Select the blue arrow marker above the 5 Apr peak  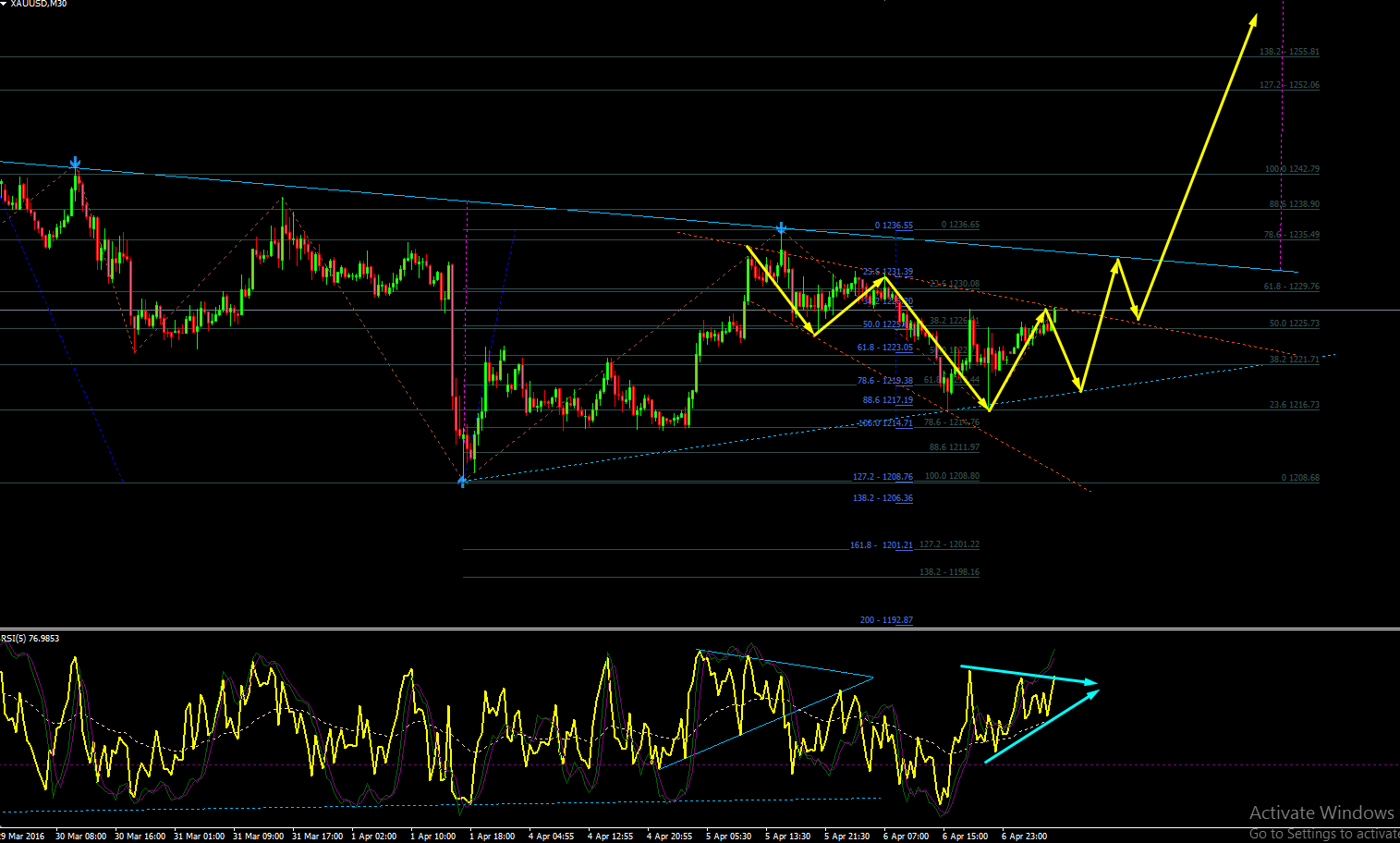pyautogui.click(x=781, y=227)
